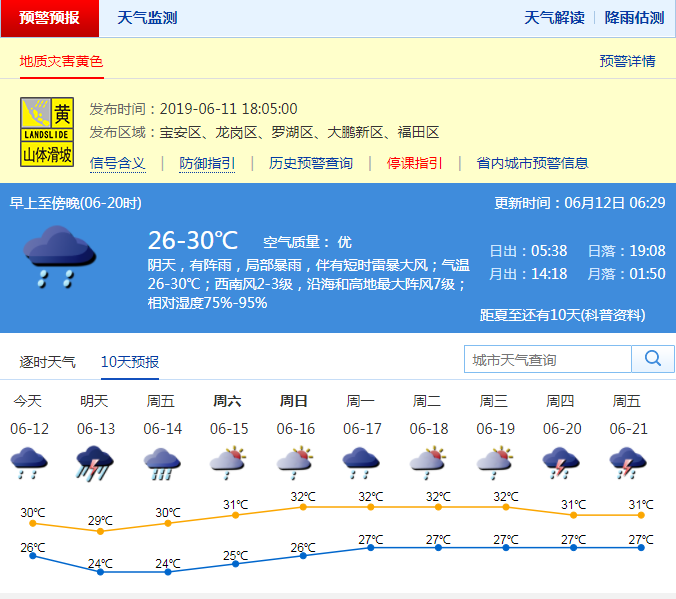Select the 地质灾害黄色 warning tab

(61, 61)
